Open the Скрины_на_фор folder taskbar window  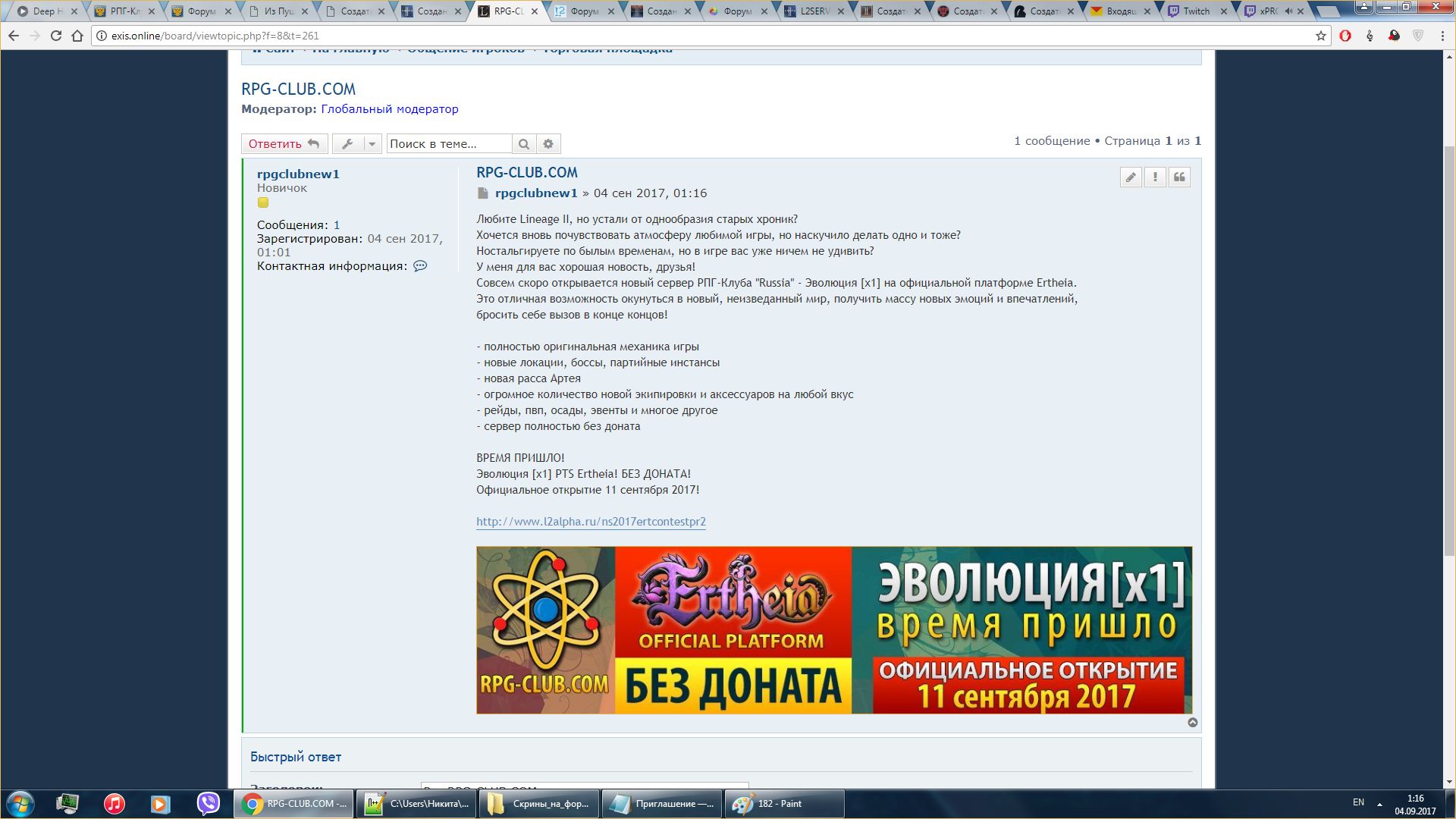tap(539, 804)
